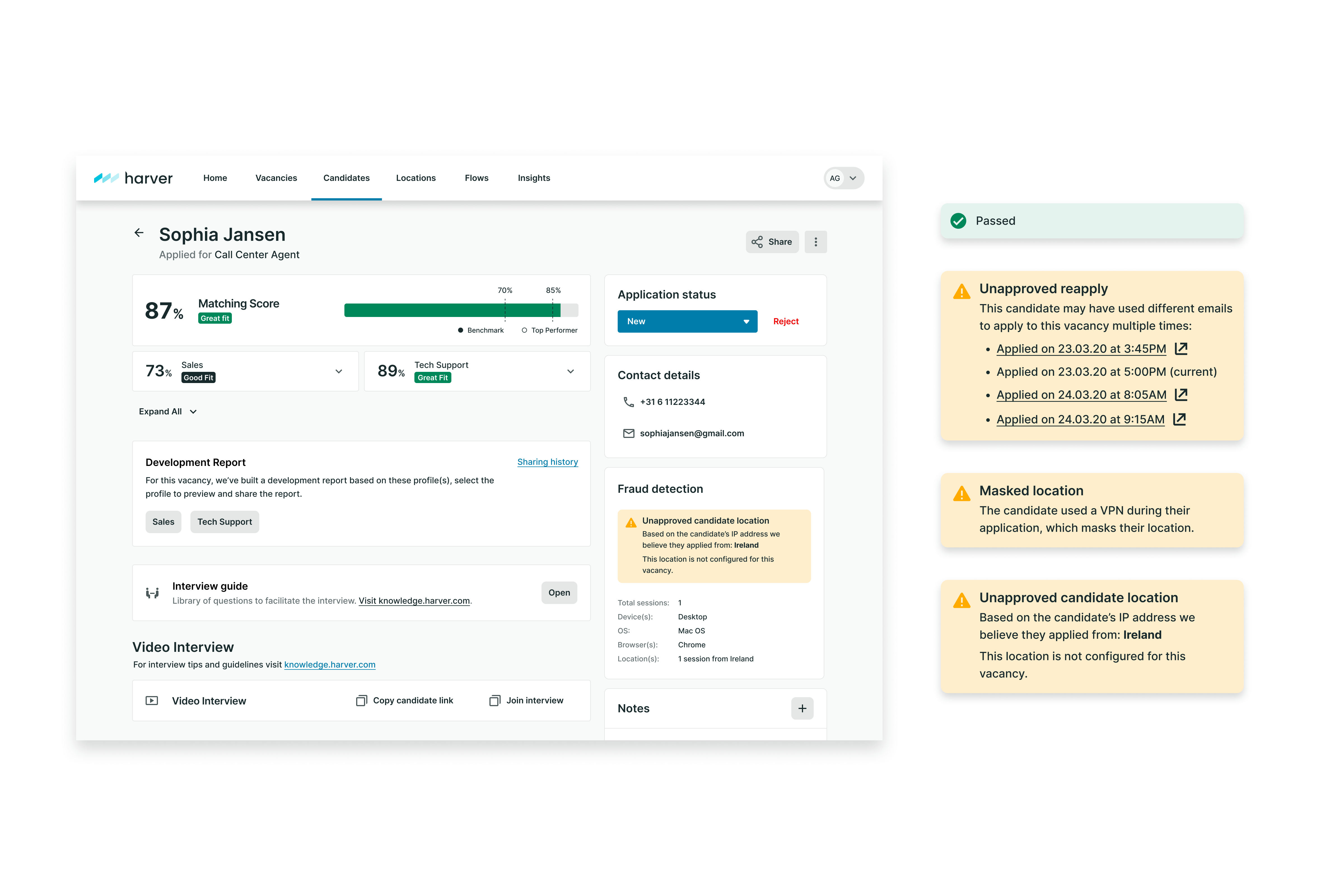Add a note with the plus button
The image size is (1344, 896).
point(802,709)
